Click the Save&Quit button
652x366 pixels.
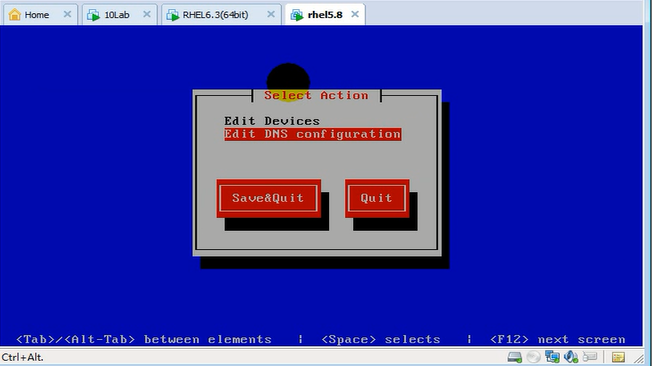[x=268, y=198]
